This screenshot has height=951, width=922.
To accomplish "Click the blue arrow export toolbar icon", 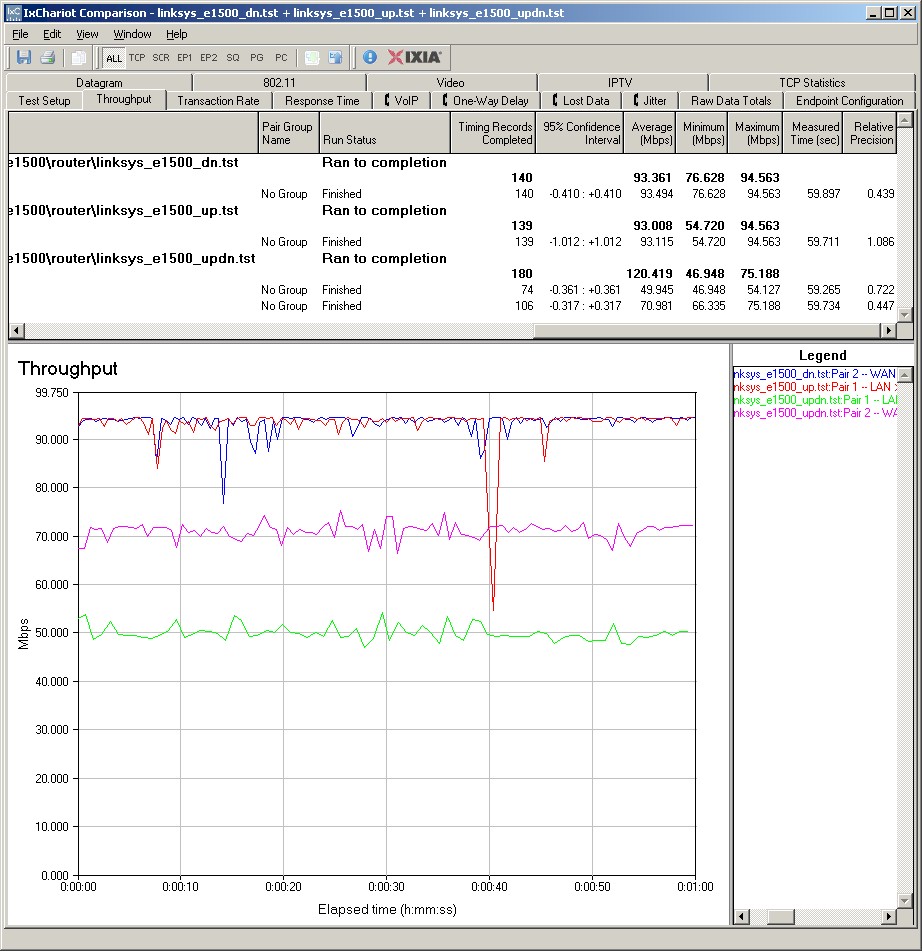I will (335, 58).
